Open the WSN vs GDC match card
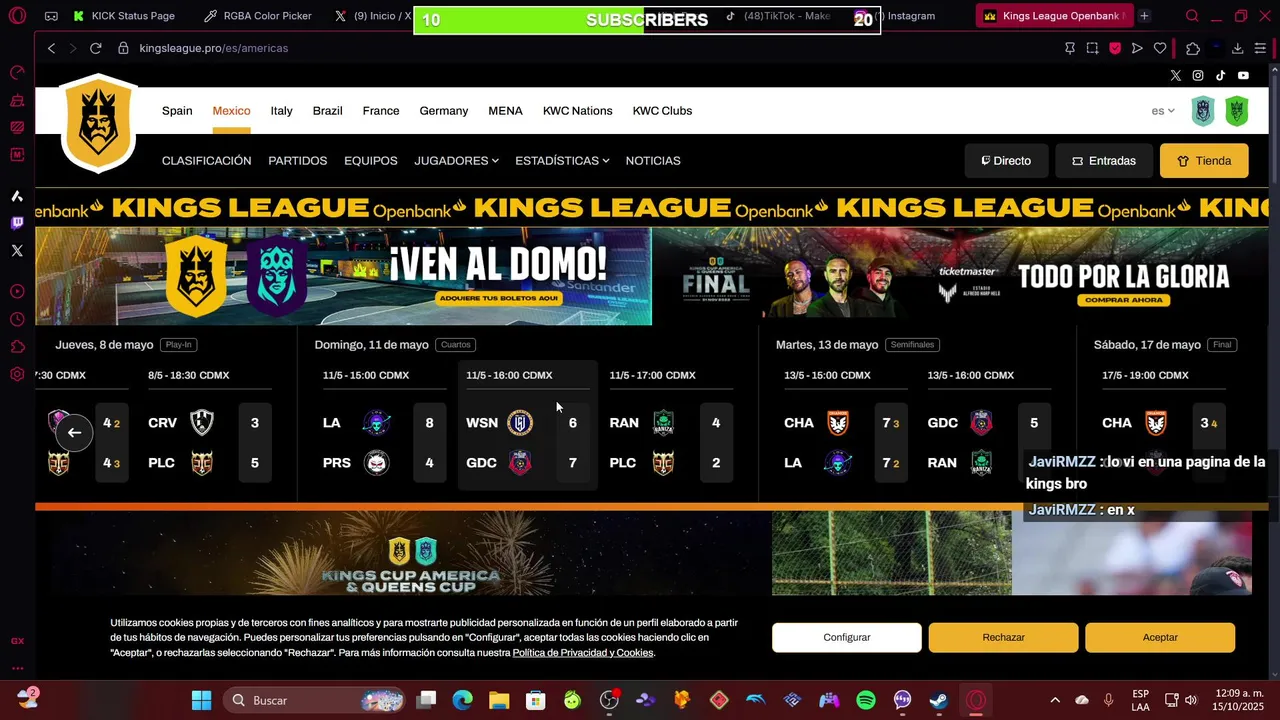Screen dimensions: 1280x720 [x=527, y=426]
